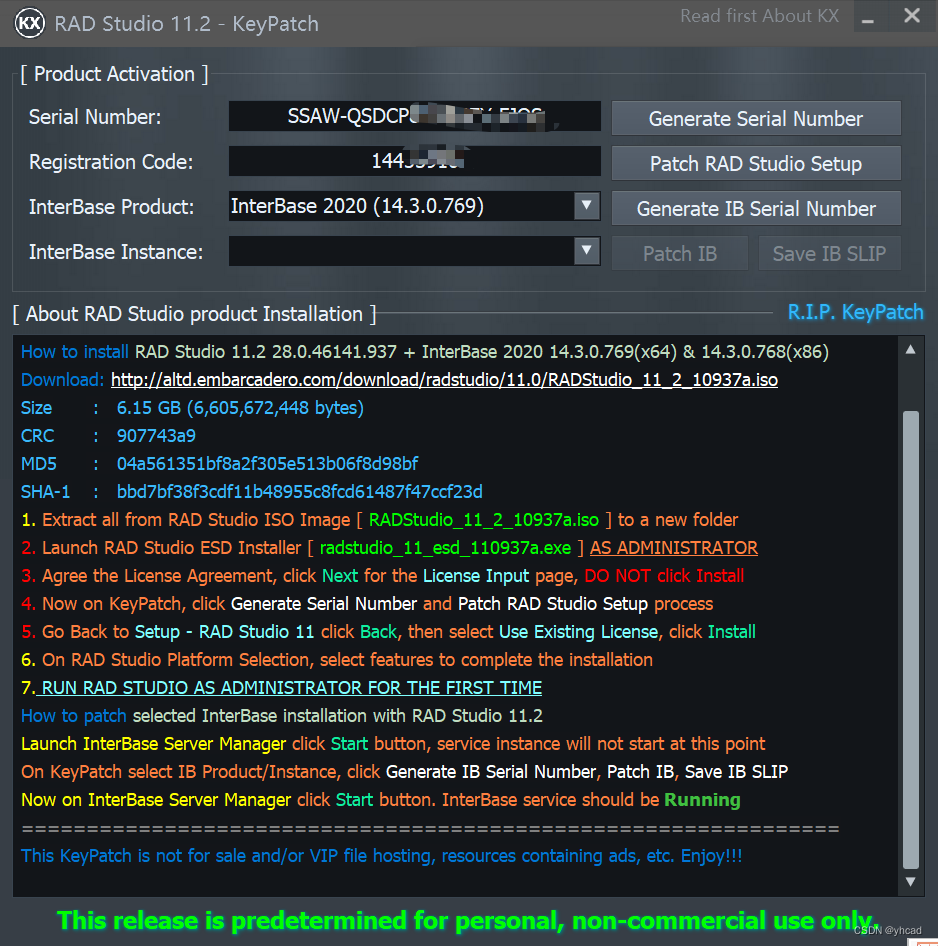The height and width of the screenshot is (946, 938).
Task: Click the 'DO NOT click Install' text
Action: (x=664, y=576)
